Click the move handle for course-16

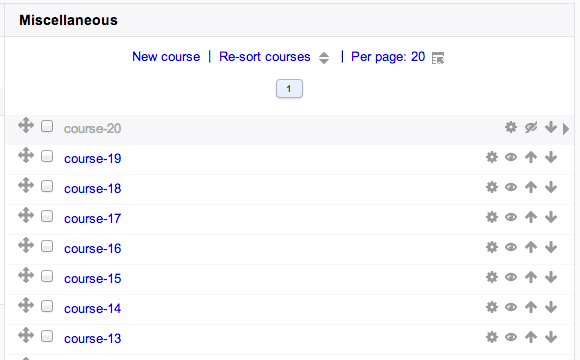(x=26, y=245)
